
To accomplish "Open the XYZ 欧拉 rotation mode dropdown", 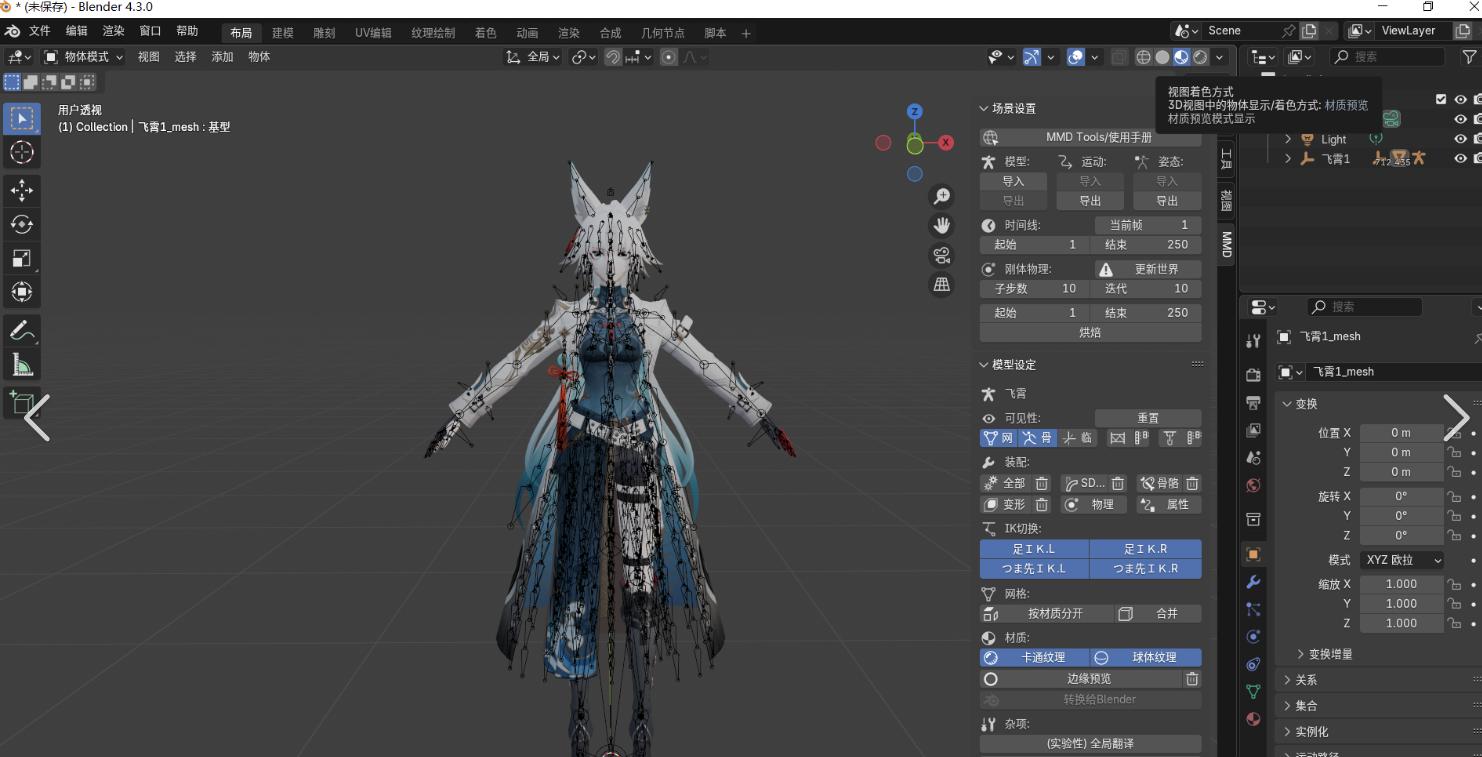I will click(x=1400, y=560).
